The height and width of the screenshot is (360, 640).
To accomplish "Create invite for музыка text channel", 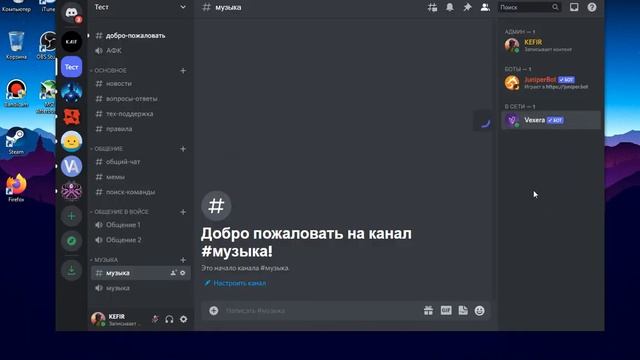I will [x=173, y=273].
